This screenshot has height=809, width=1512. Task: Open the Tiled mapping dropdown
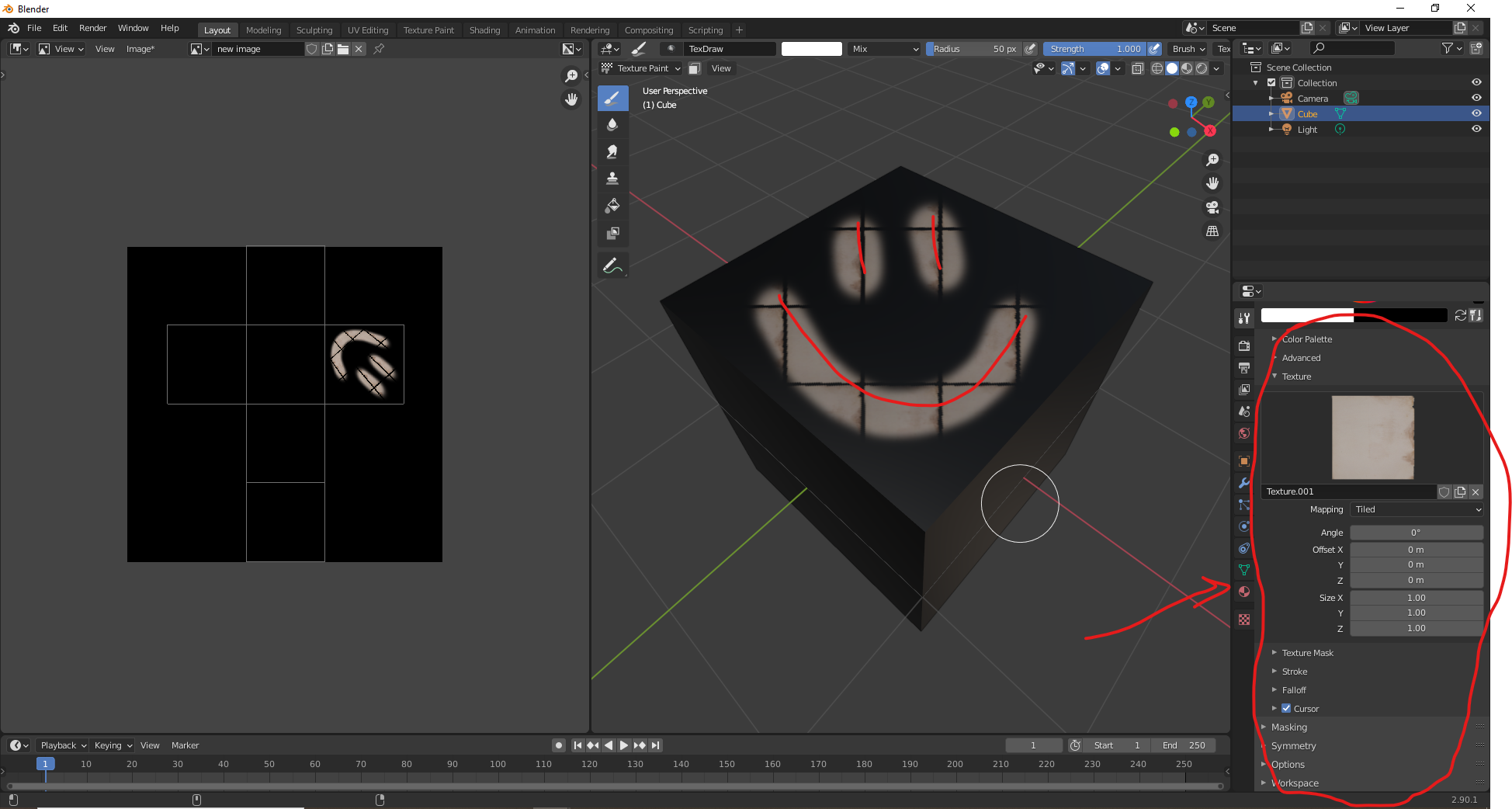1417,509
